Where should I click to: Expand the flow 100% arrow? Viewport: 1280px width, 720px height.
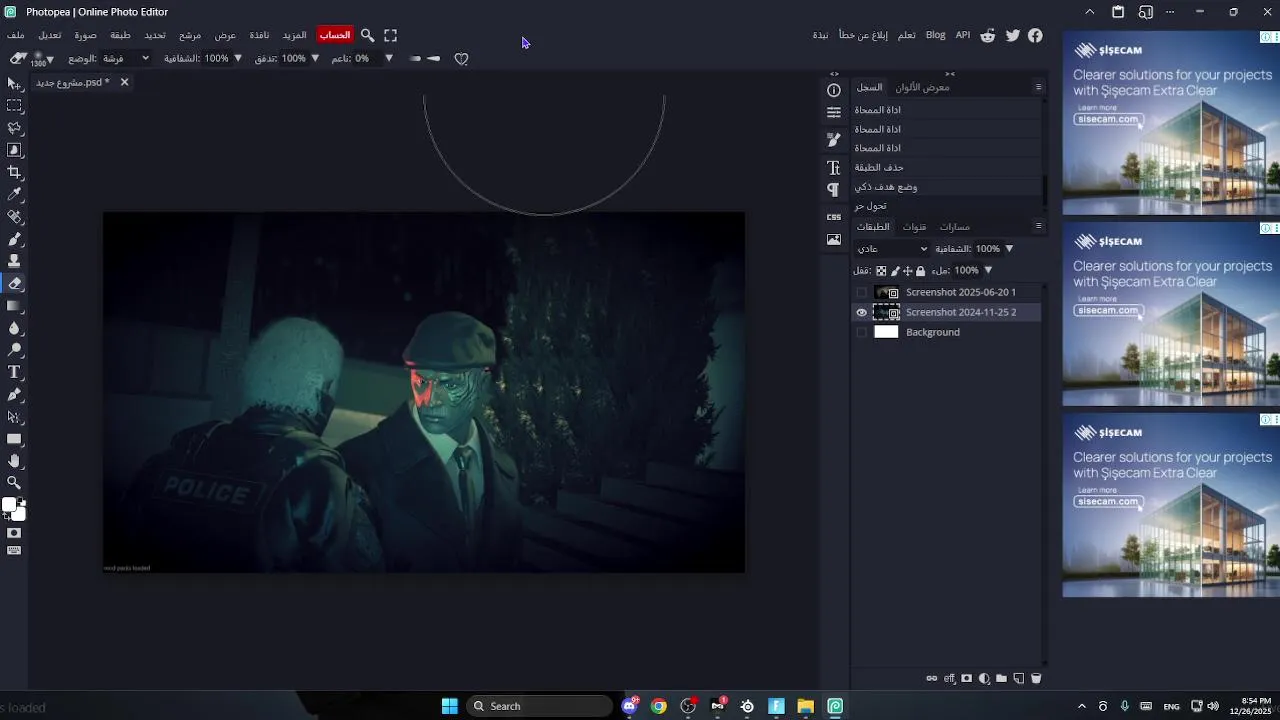click(315, 59)
